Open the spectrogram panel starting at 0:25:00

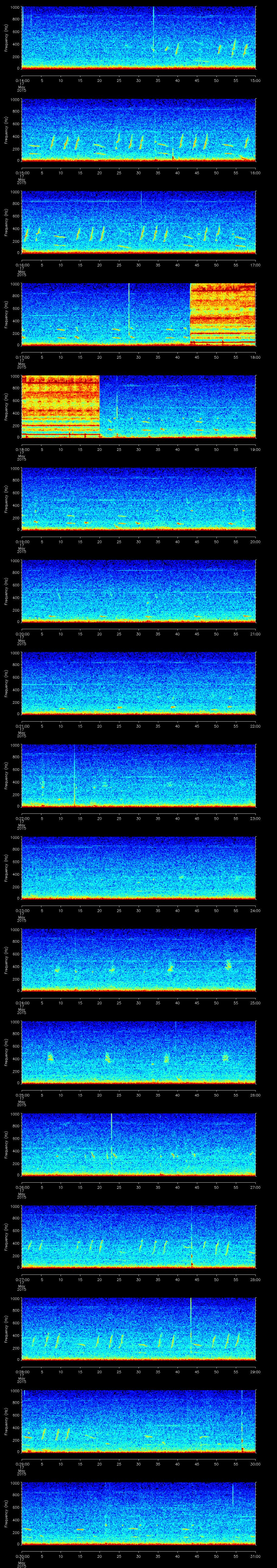tap(139, 1052)
